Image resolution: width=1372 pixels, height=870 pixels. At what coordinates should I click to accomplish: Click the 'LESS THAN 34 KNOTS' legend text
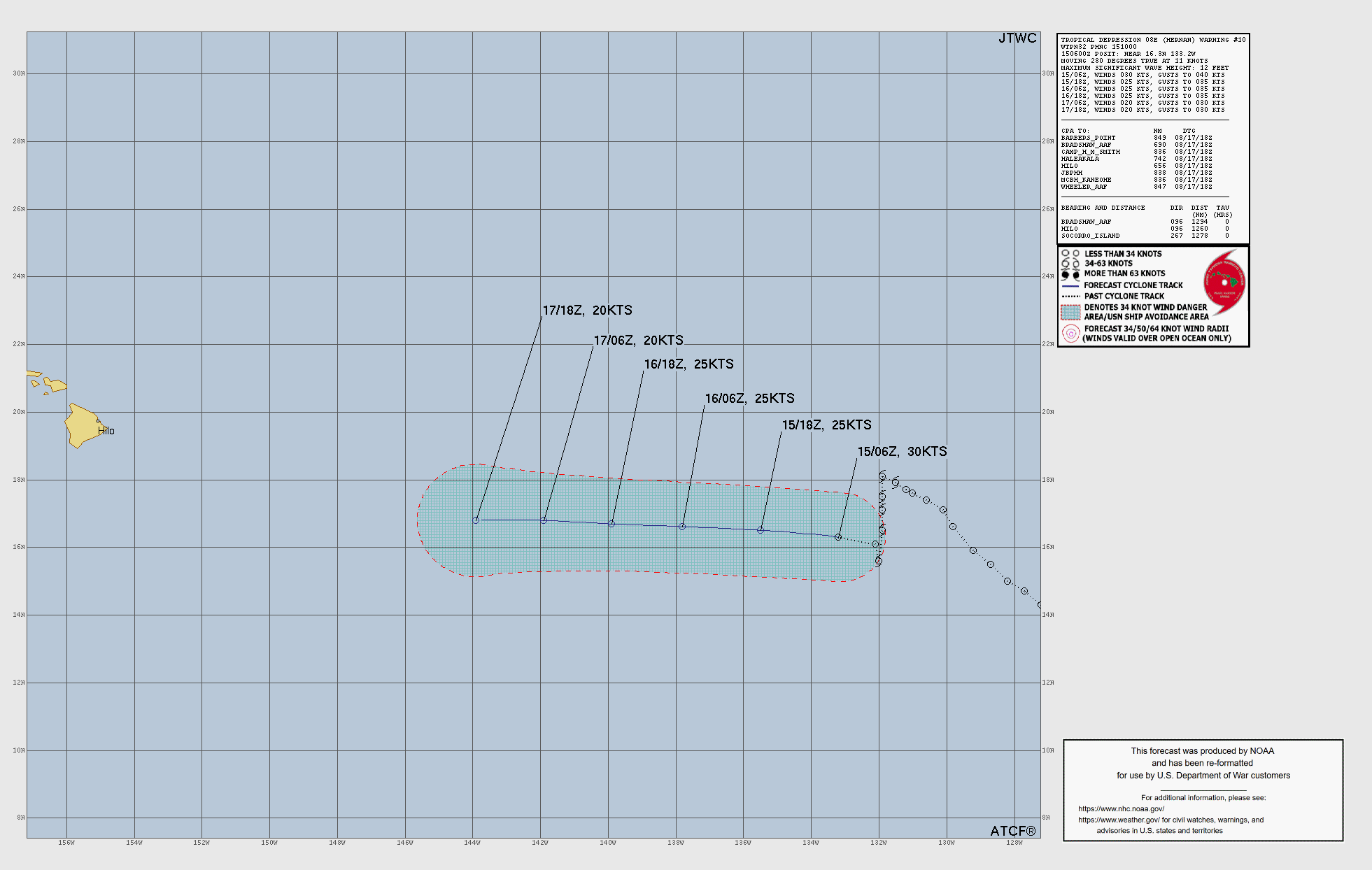coord(1123,254)
